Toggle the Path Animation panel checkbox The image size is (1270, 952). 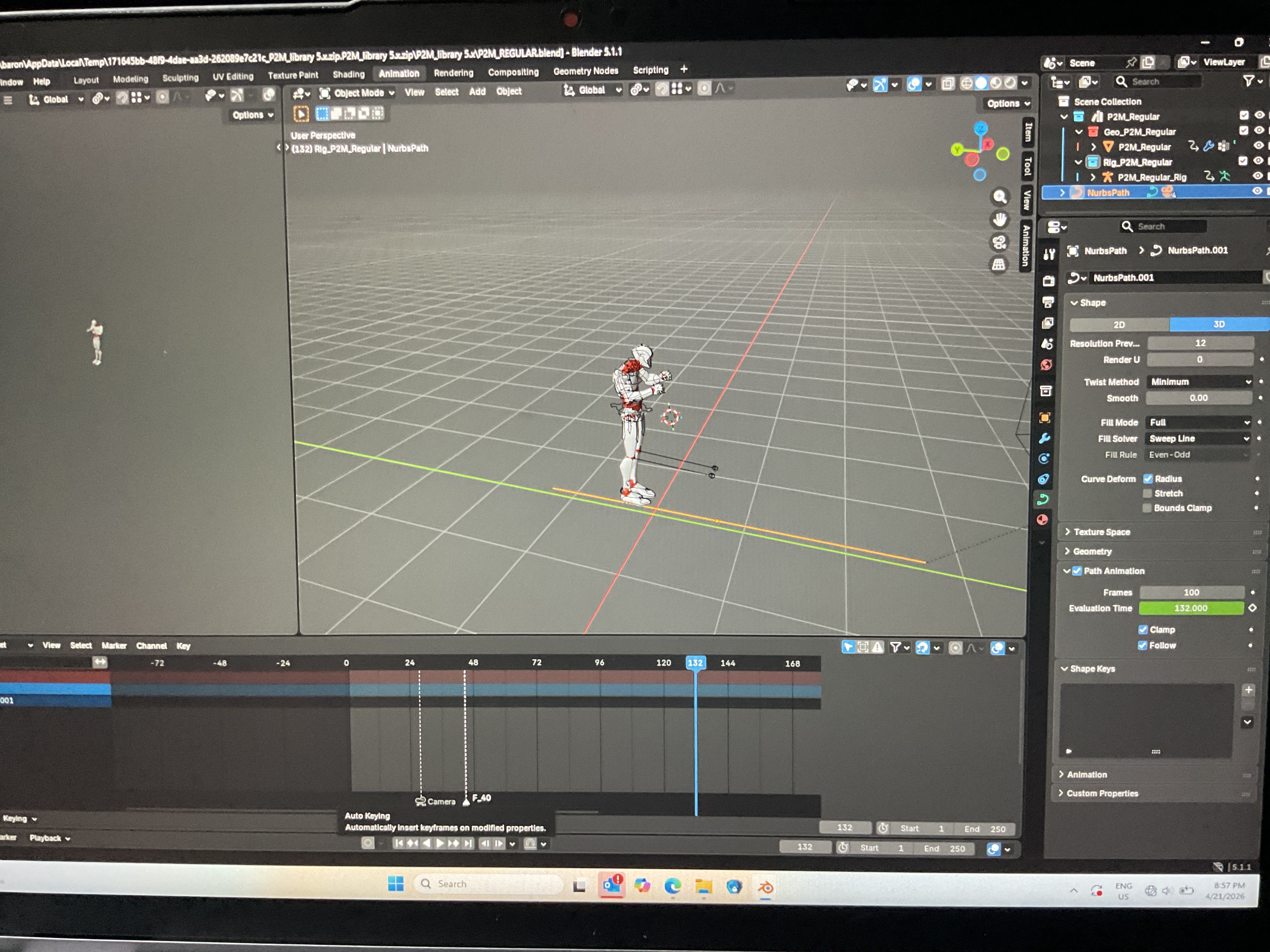(1077, 571)
